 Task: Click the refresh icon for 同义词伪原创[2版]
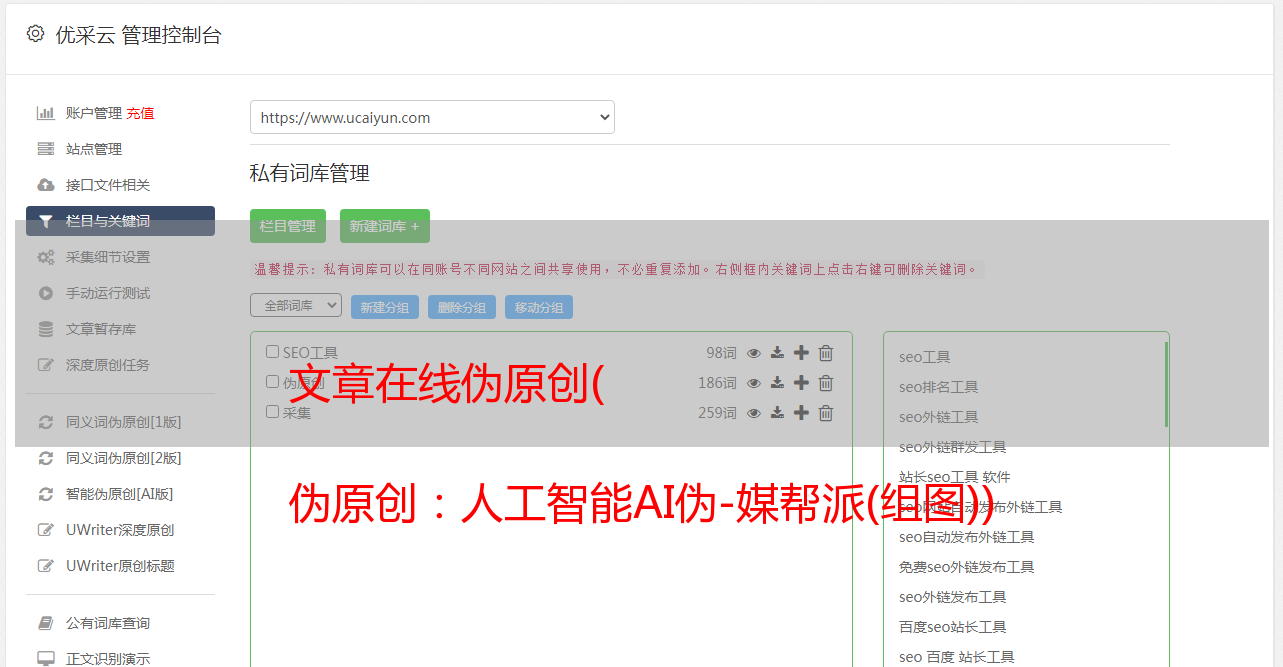(x=46, y=458)
